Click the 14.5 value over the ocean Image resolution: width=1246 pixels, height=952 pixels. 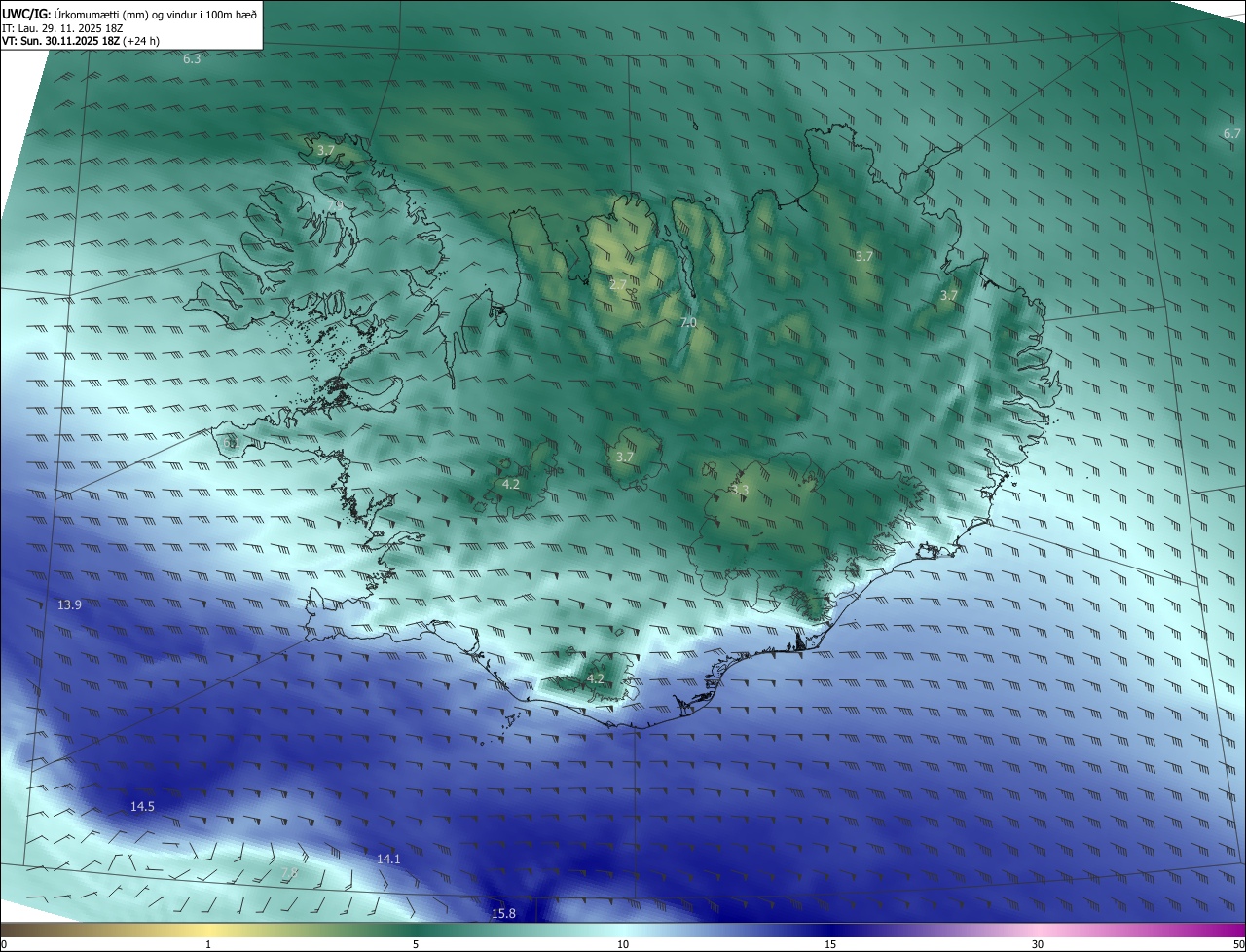142,806
